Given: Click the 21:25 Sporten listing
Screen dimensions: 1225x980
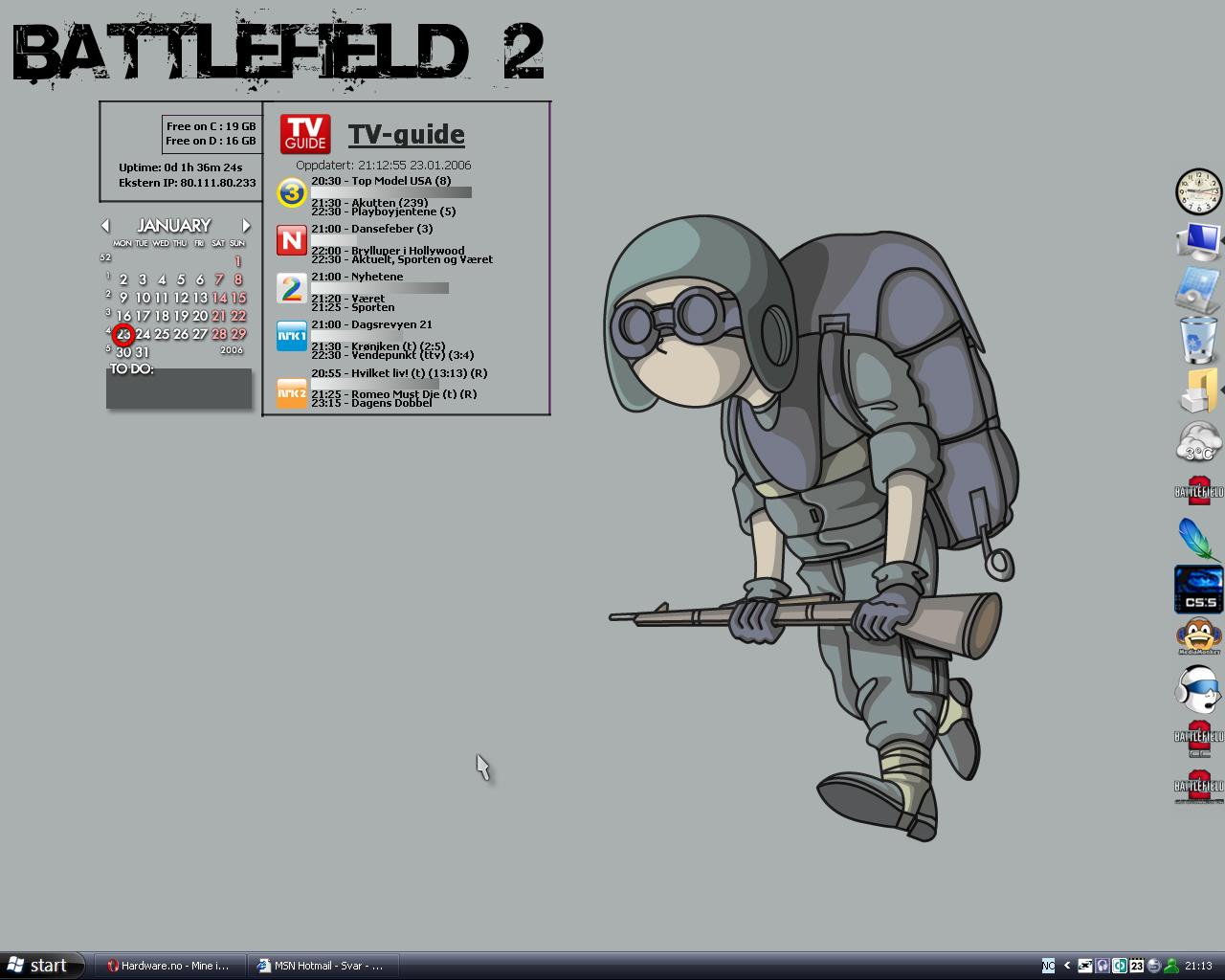Looking at the screenshot, I should click(353, 307).
